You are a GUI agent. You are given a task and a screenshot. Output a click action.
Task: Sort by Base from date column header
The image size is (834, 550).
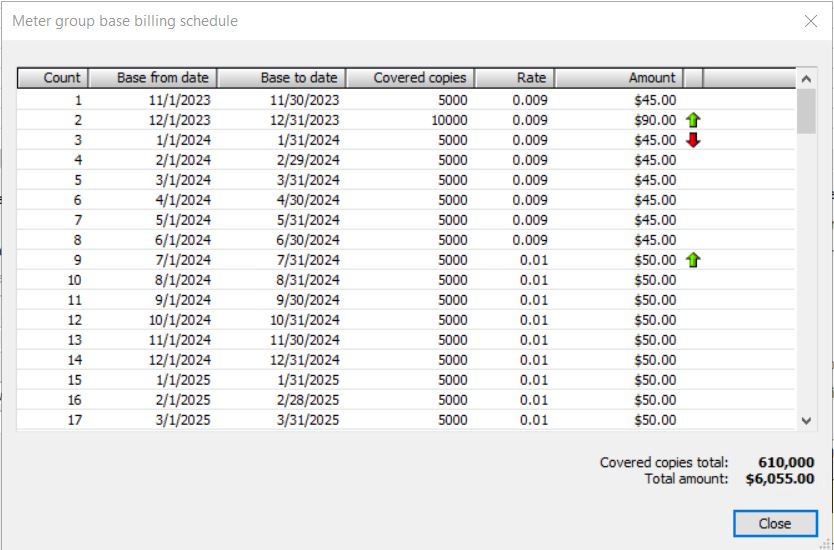(153, 78)
